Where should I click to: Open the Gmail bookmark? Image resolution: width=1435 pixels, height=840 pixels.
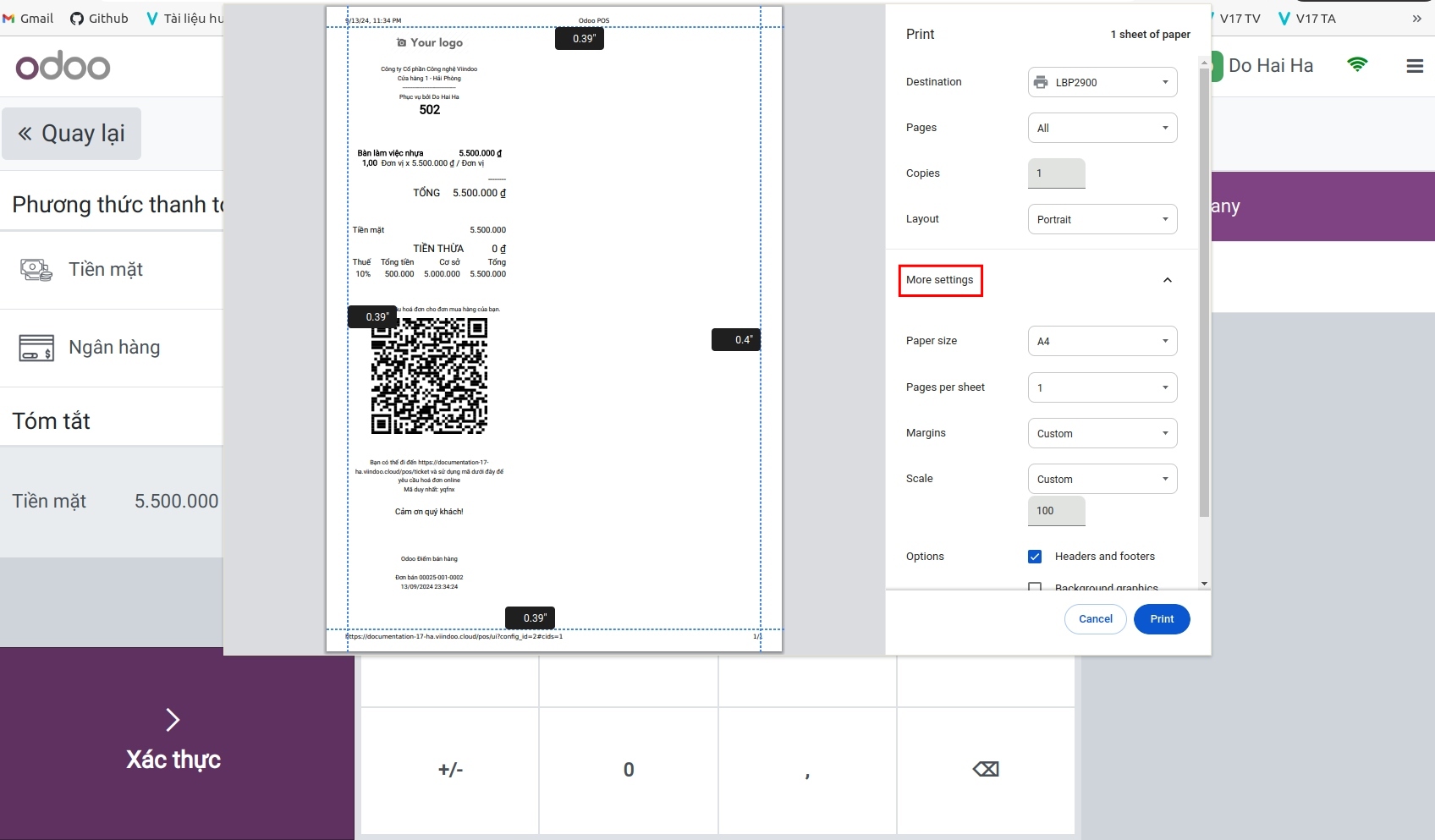pyautogui.click(x=28, y=18)
